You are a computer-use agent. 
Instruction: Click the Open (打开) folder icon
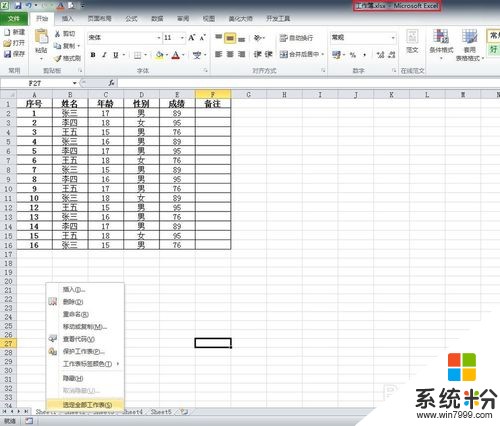coord(7,43)
